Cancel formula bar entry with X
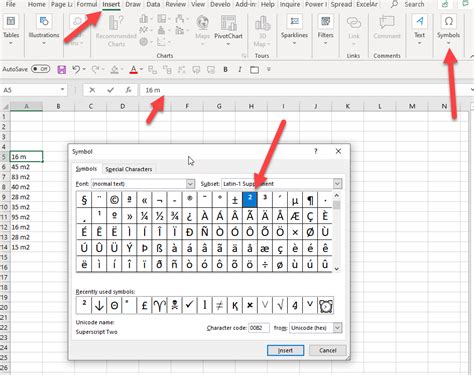 coord(92,90)
